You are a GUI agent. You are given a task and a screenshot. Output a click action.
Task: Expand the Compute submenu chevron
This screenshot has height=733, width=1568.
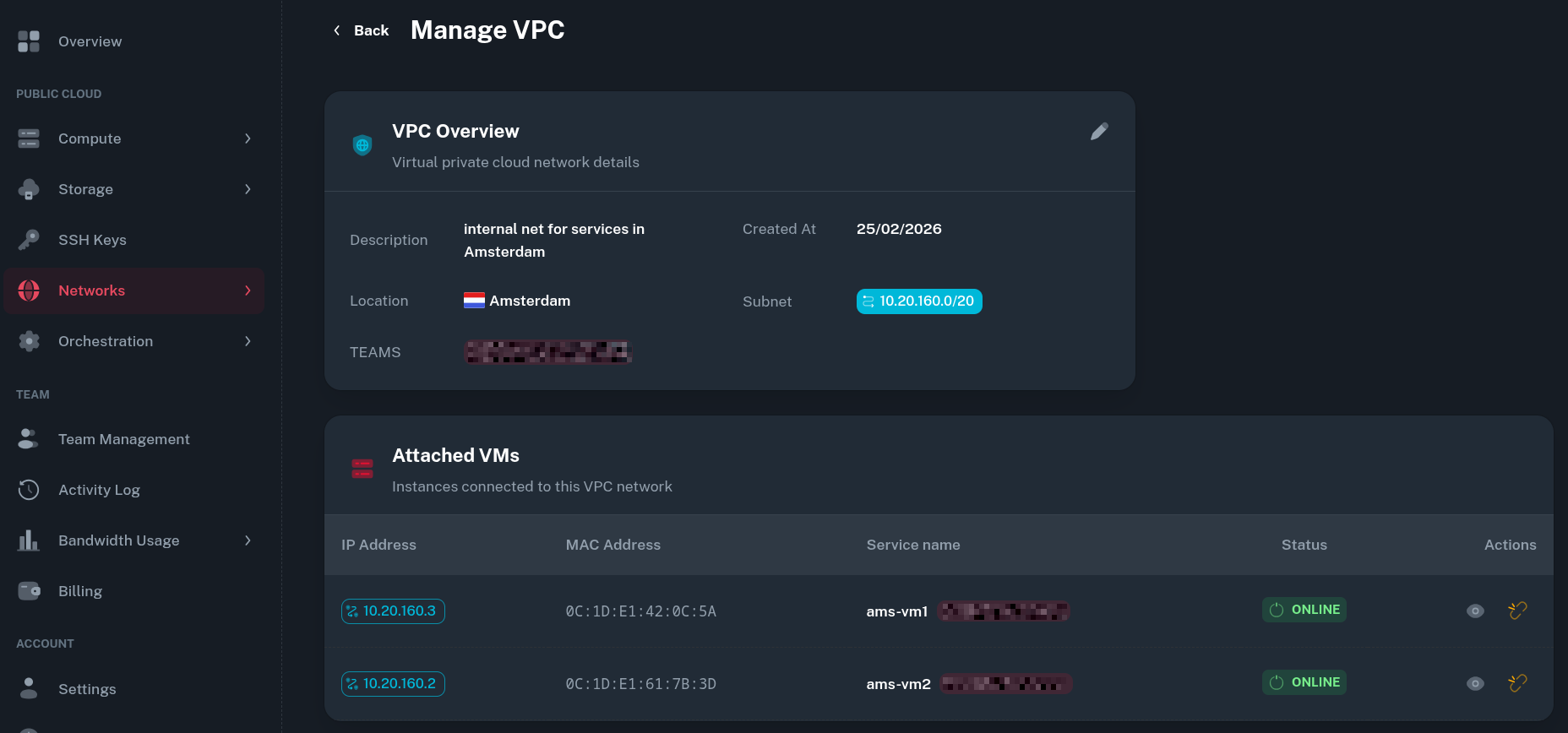[x=248, y=138]
